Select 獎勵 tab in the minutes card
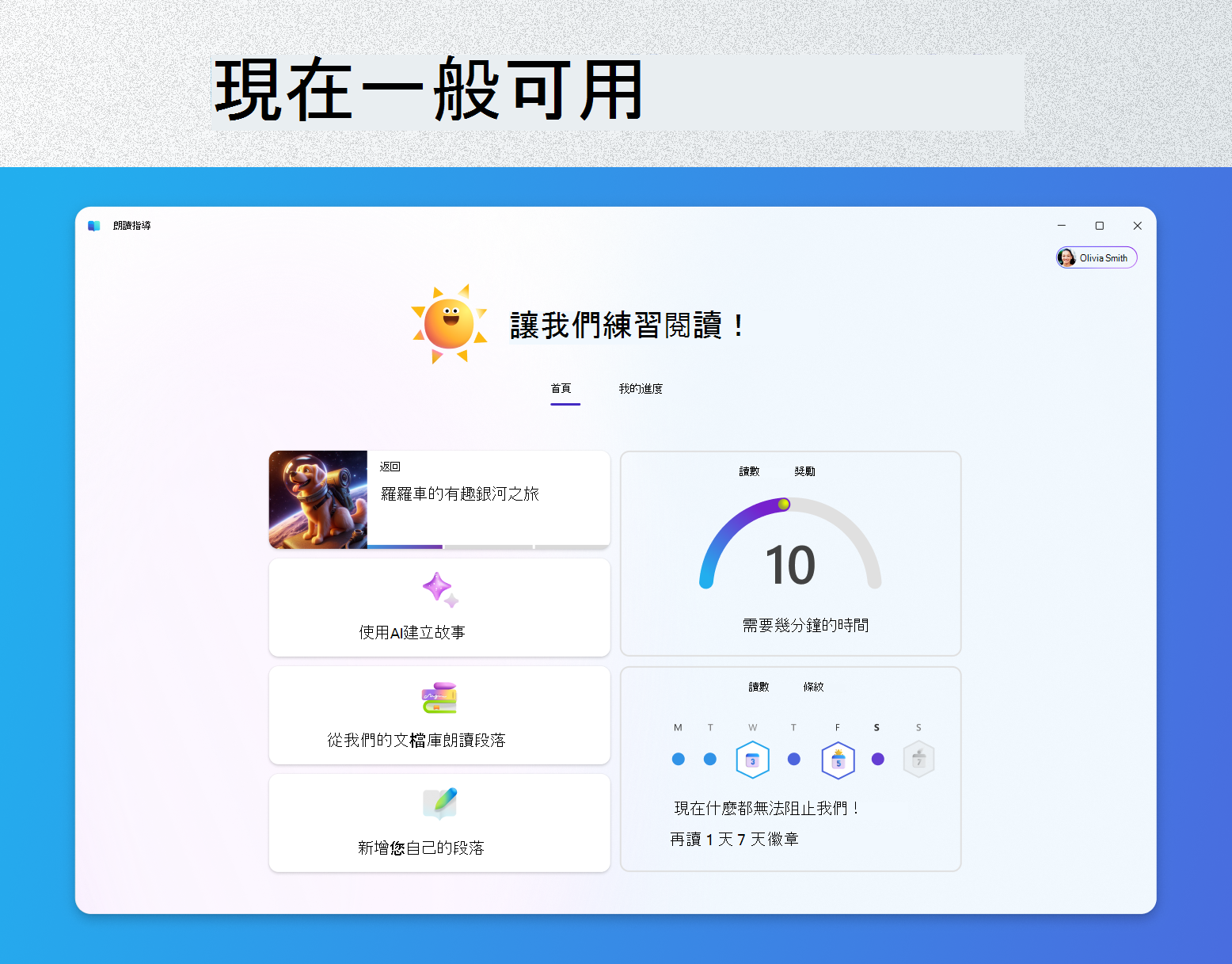This screenshot has height=964, width=1232. pos(804,471)
